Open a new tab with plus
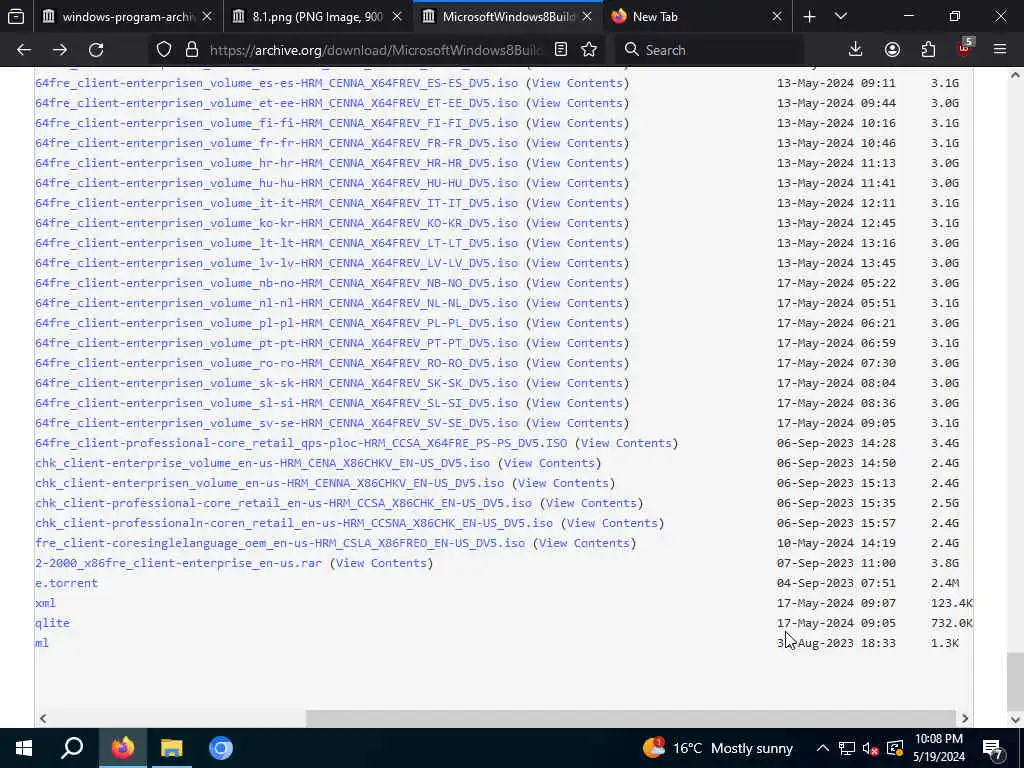The width and height of the screenshot is (1024, 768). (x=809, y=16)
